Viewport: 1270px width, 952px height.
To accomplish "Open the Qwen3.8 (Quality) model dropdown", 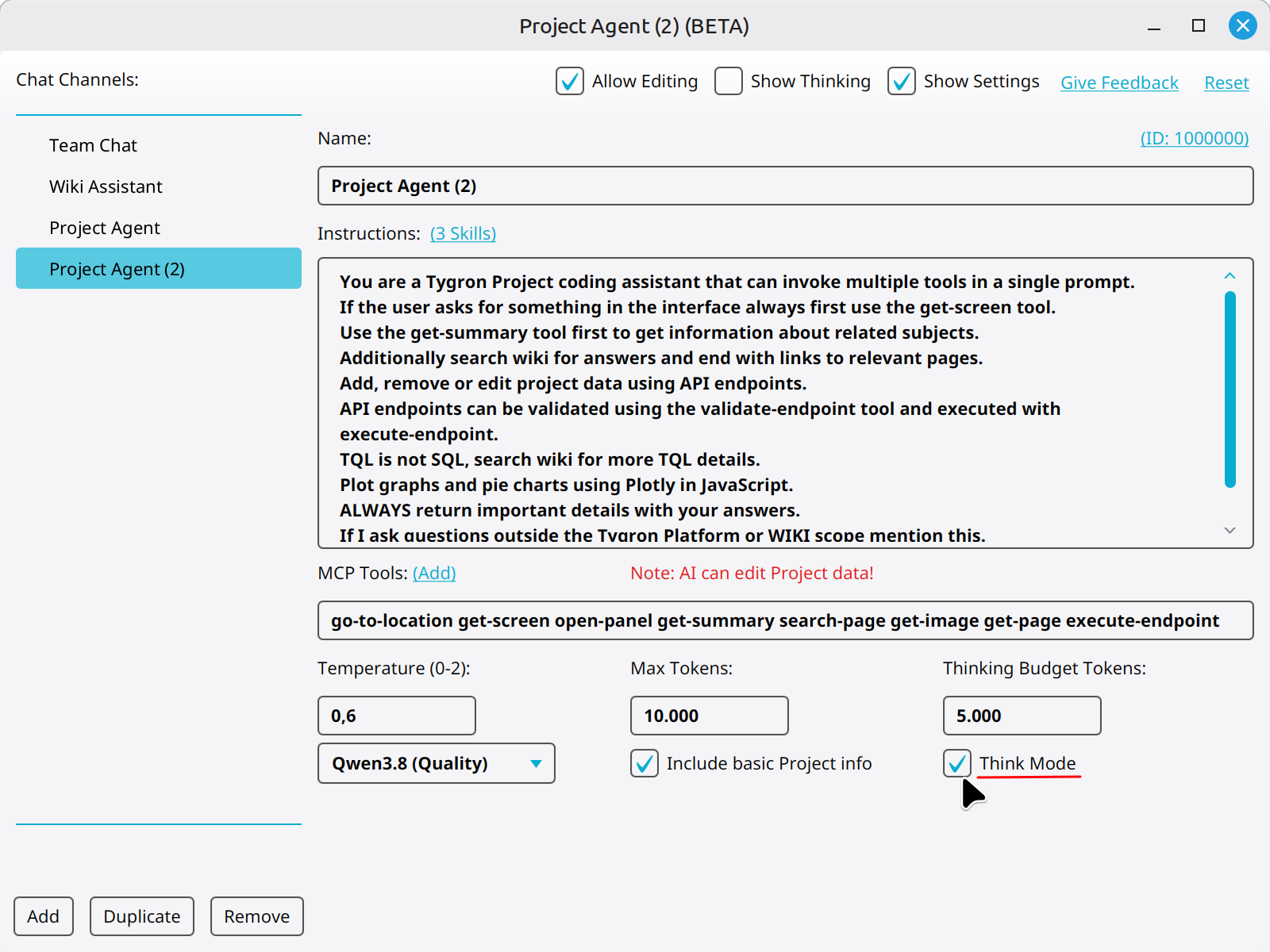I will [x=437, y=763].
